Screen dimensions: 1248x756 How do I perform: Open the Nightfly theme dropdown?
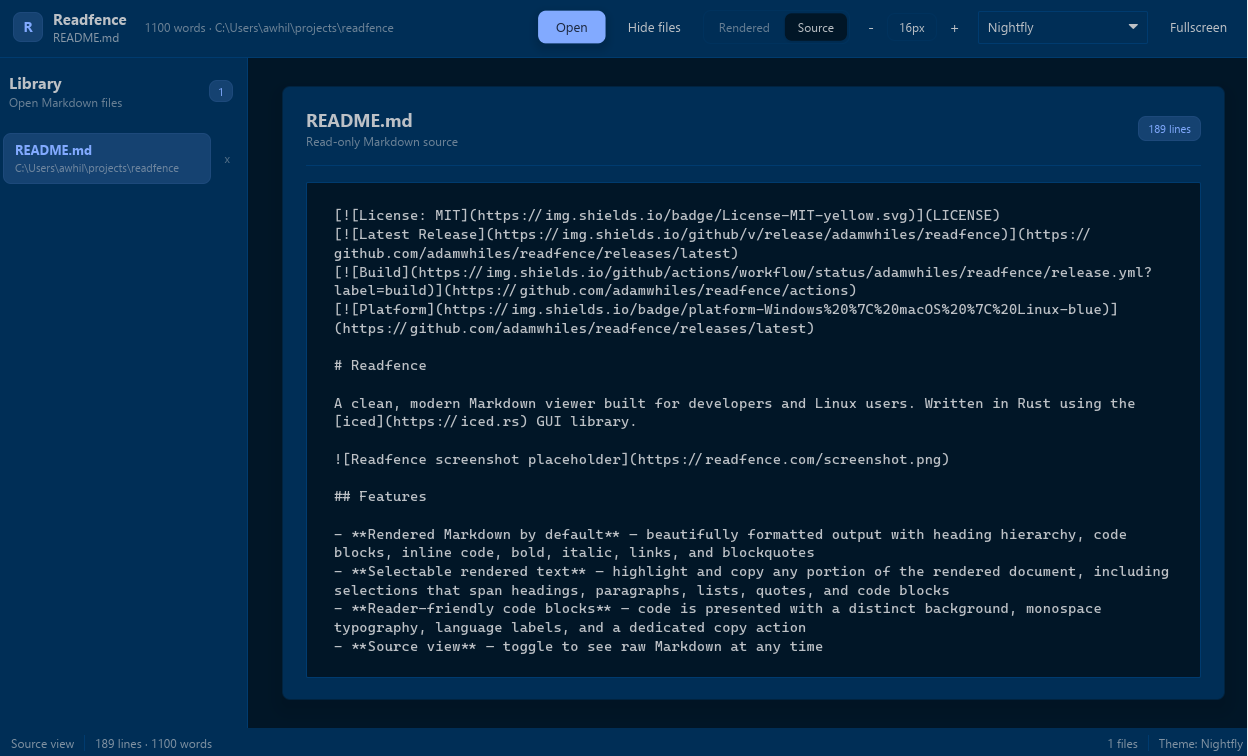[x=1062, y=27]
